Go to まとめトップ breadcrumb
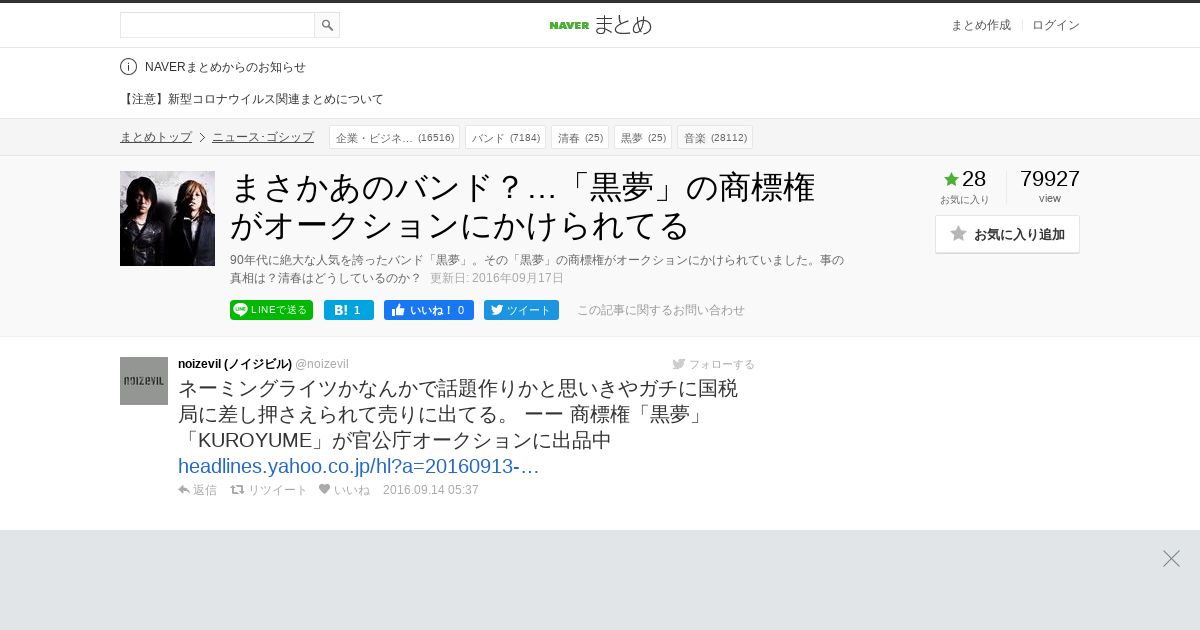 156,137
